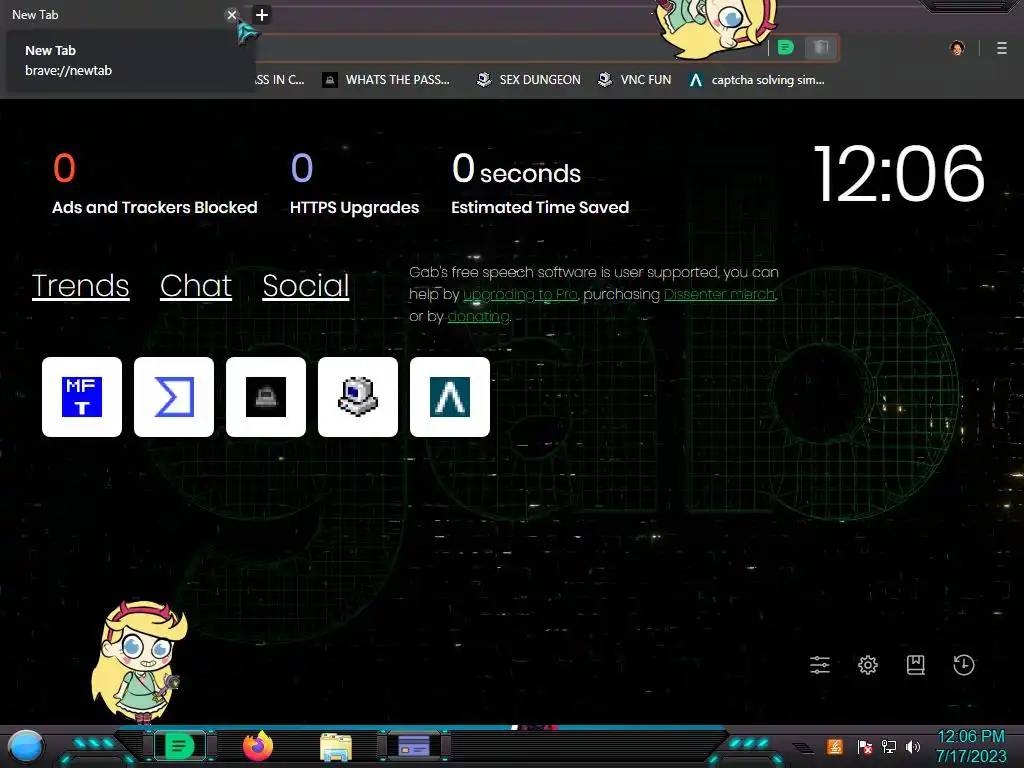This screenshot has height=768, width=1024.
Task: Open bookmarks via the bookmark icon
Action: (x=916, y=665)
